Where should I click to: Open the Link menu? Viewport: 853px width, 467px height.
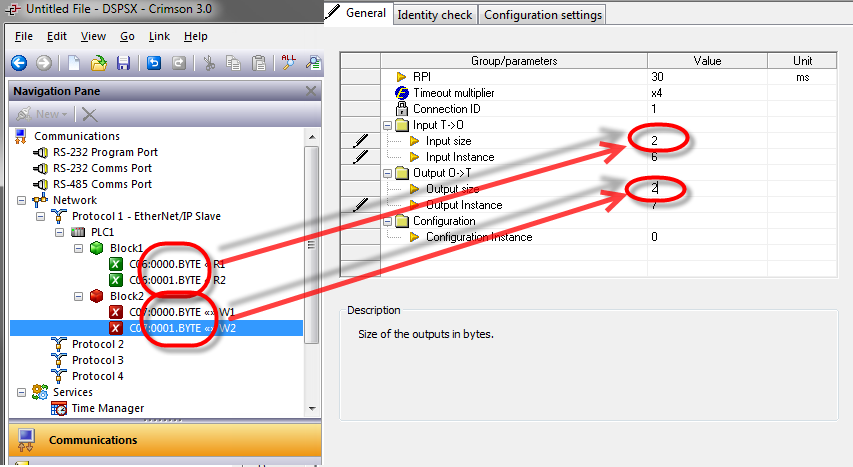coord(159,36)
